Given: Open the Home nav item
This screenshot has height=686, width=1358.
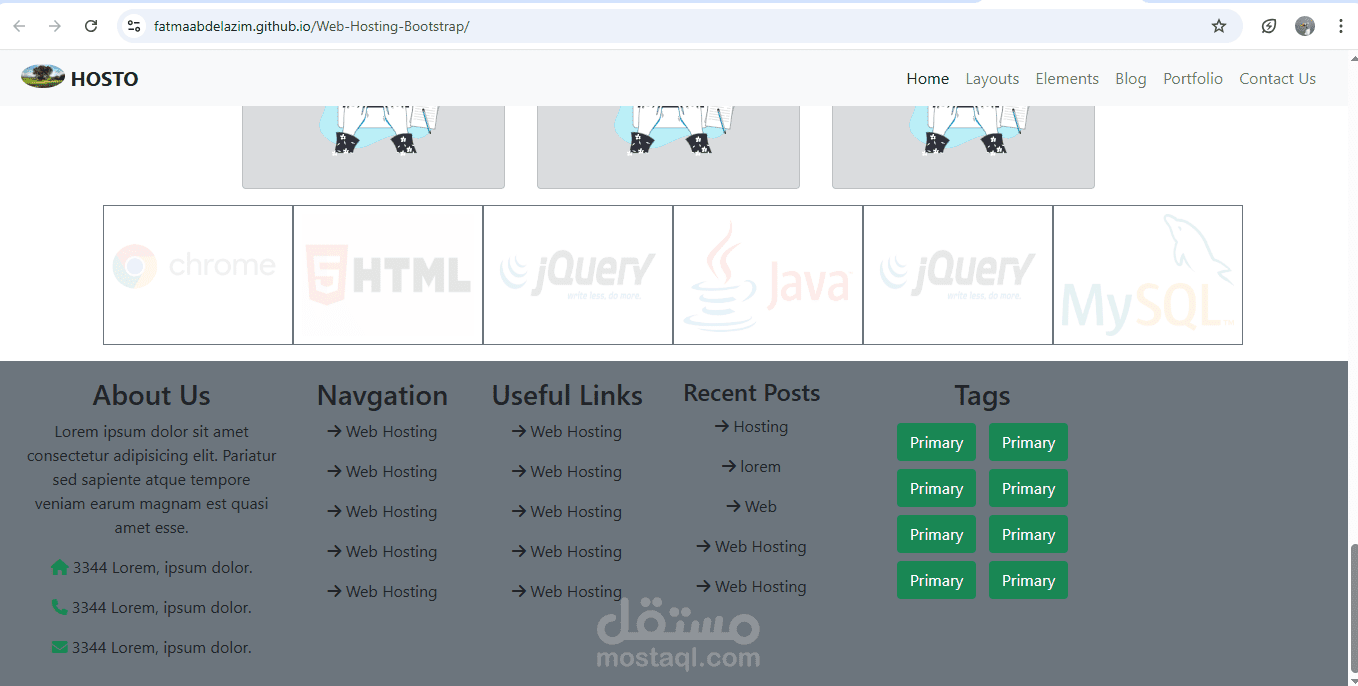Looking at the screenshot, I should click(x=928, y=78).
